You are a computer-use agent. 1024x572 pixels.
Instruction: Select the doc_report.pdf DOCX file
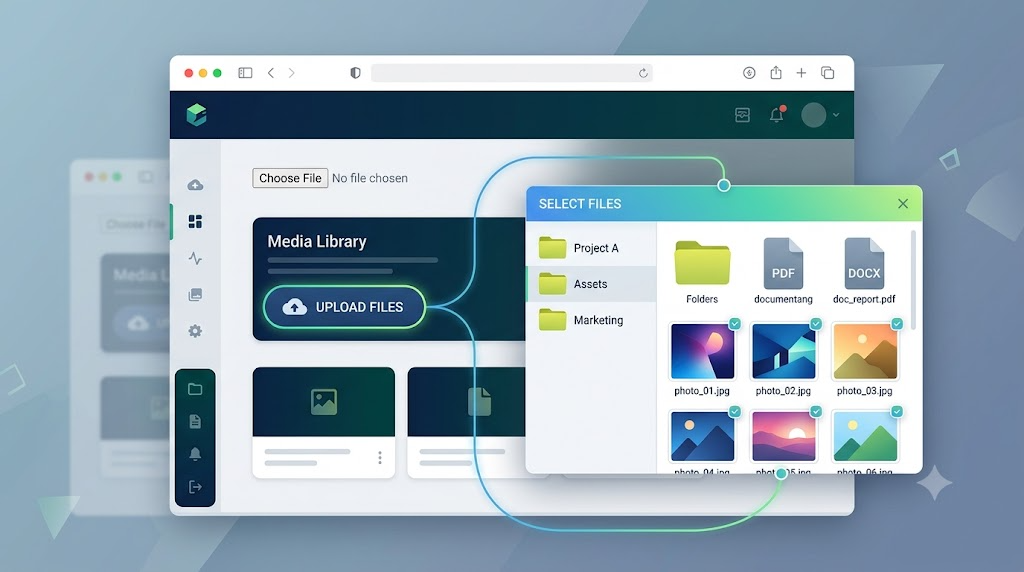click(864, 272)
